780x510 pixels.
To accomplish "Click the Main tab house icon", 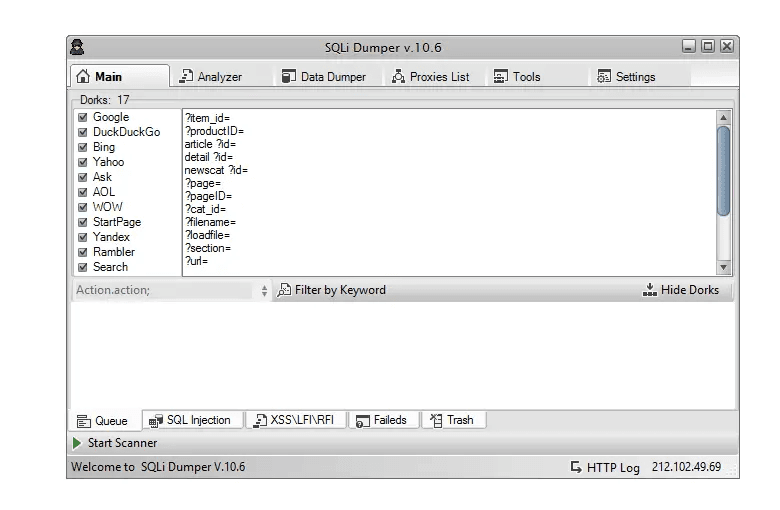I will pyautogui.click(x=83, y=76).
